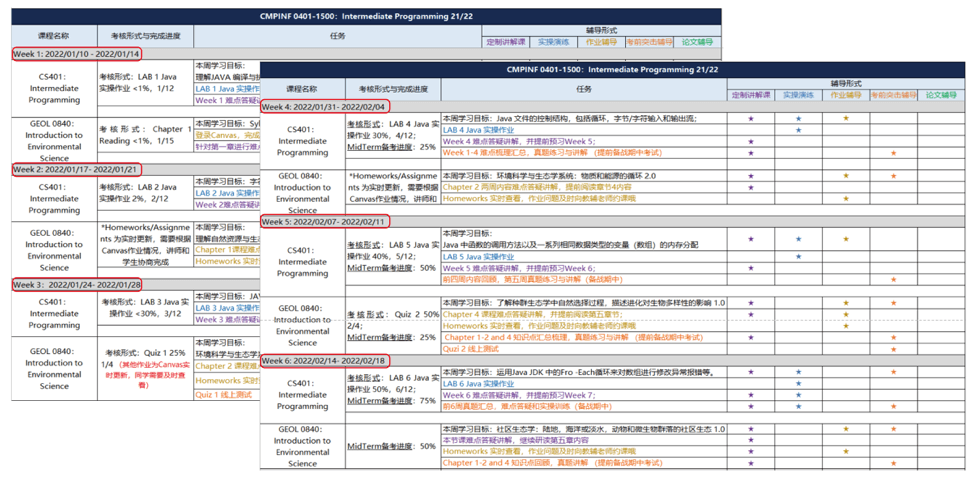Click the purple star in Chapter 2 两周内容难点答疑讲解 row
976x483 pixels.
pyautogui.click(x=751, y=187)
